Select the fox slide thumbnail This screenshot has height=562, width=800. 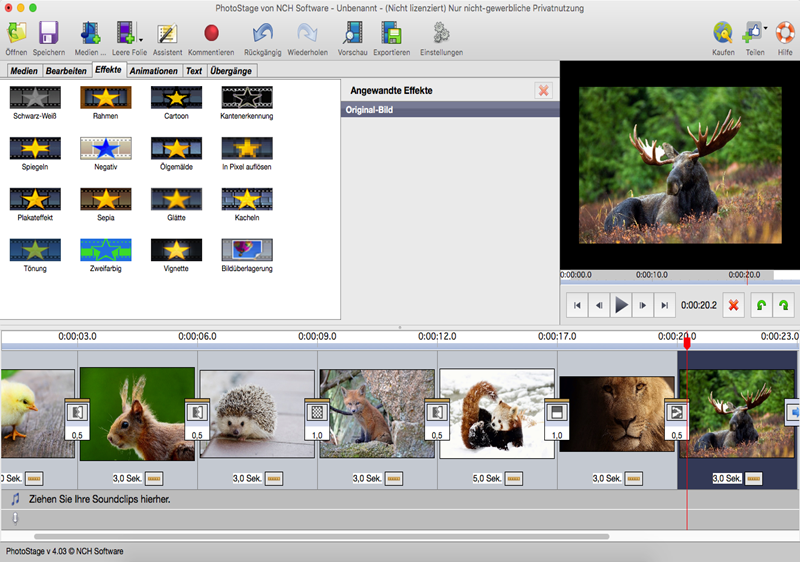[x=377, y=414]
